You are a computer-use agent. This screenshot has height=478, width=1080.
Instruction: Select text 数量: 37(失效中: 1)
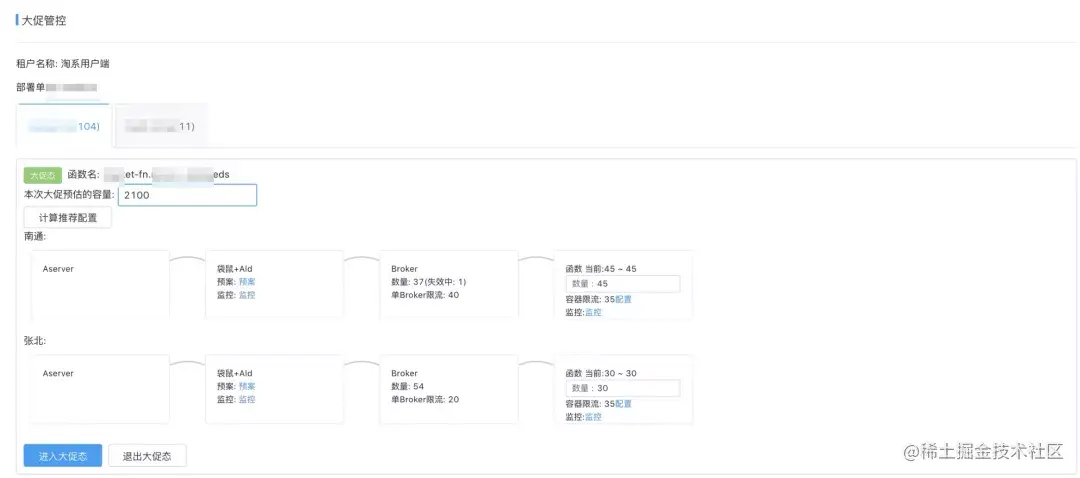click(429, 282)
